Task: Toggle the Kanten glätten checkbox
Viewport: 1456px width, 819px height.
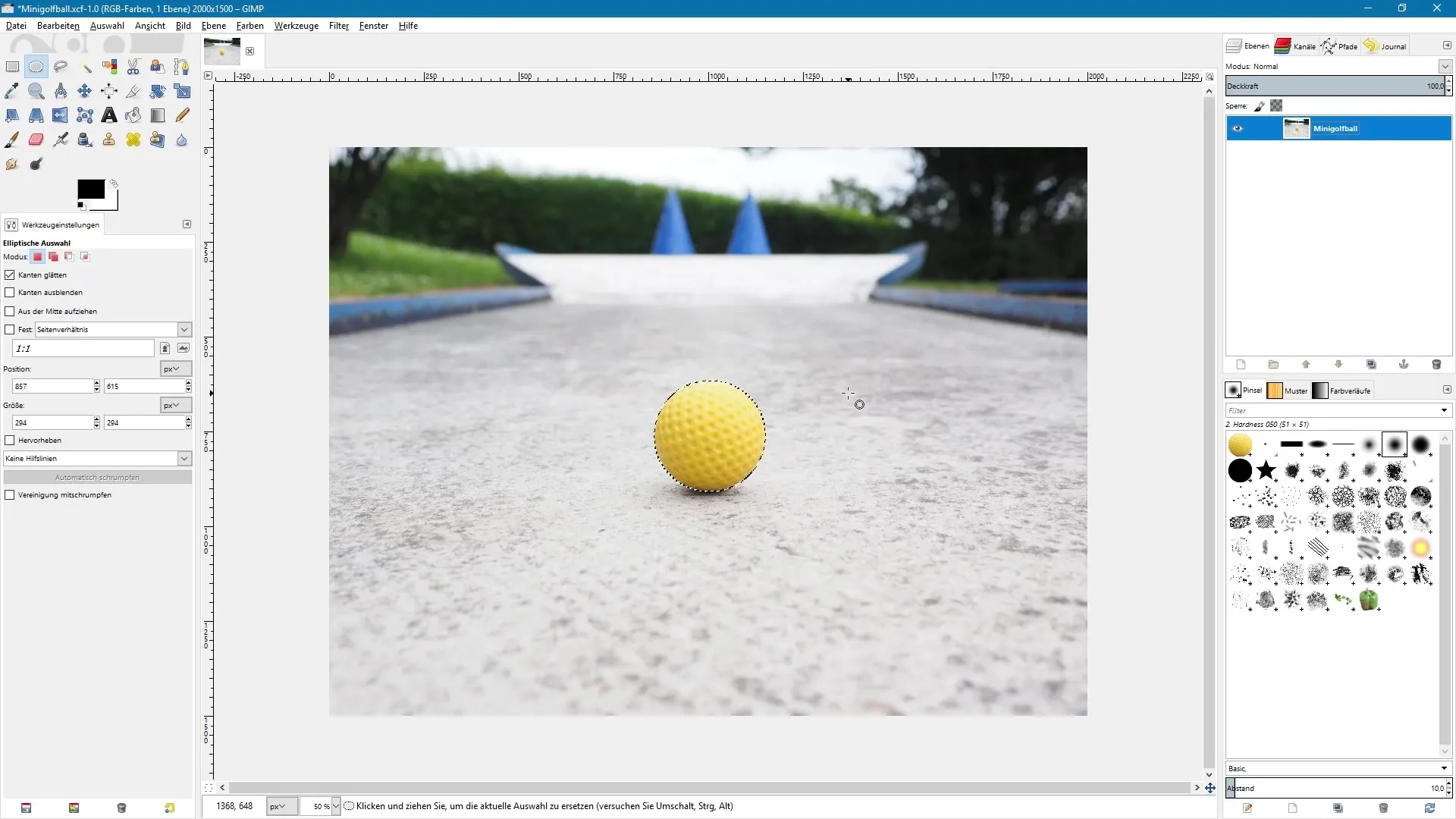Action: click(10, 275)
